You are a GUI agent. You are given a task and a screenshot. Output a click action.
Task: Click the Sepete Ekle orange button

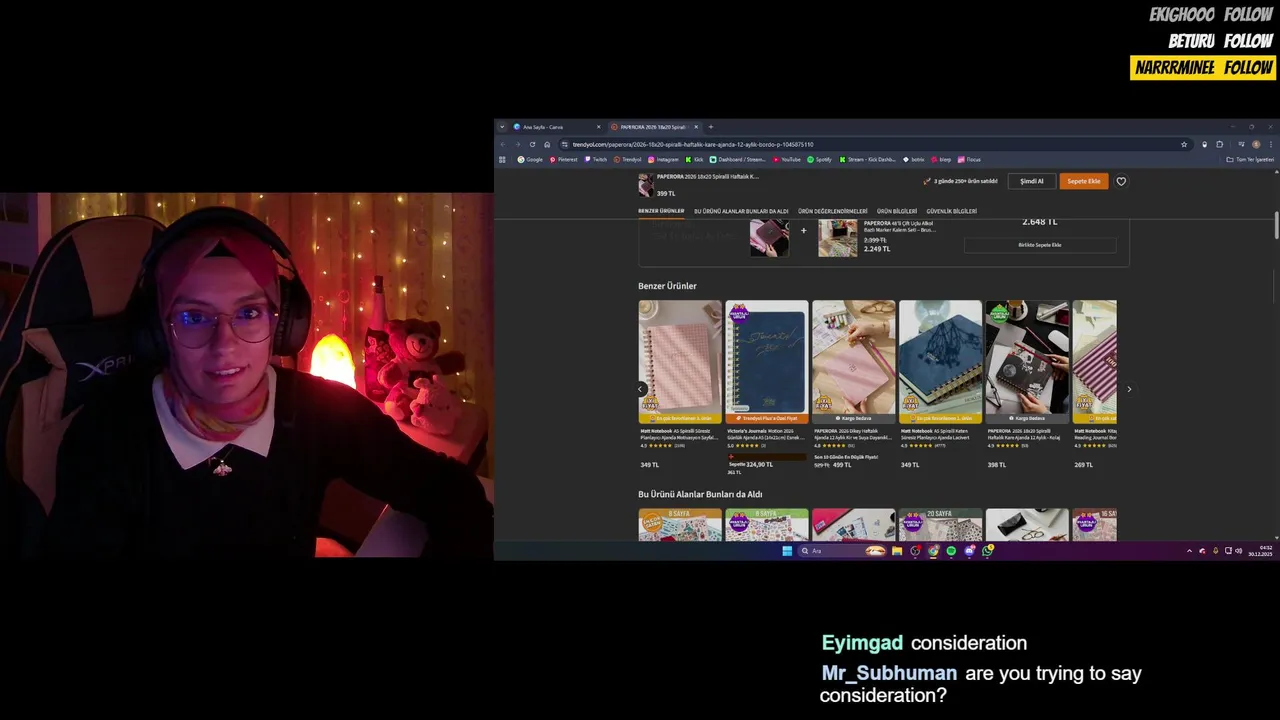1083,181
